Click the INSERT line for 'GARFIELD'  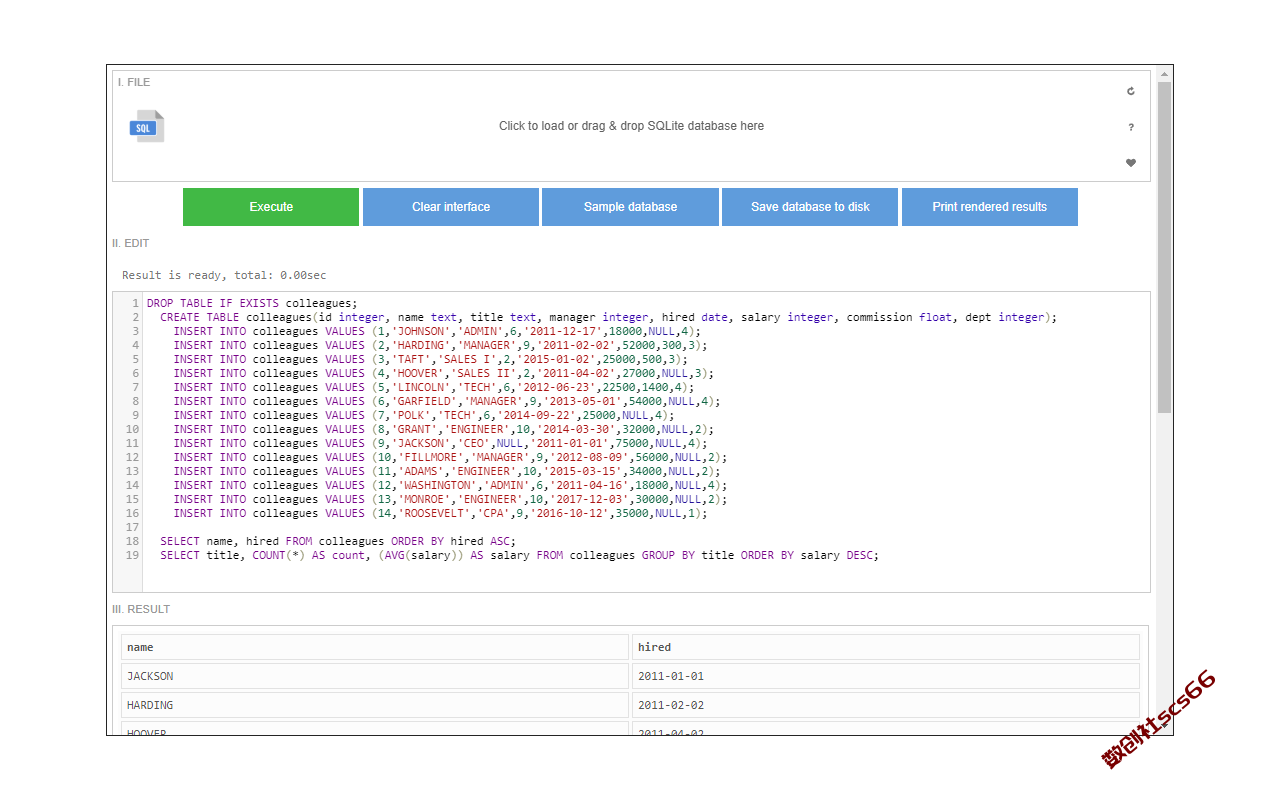[x=447, y=401]
